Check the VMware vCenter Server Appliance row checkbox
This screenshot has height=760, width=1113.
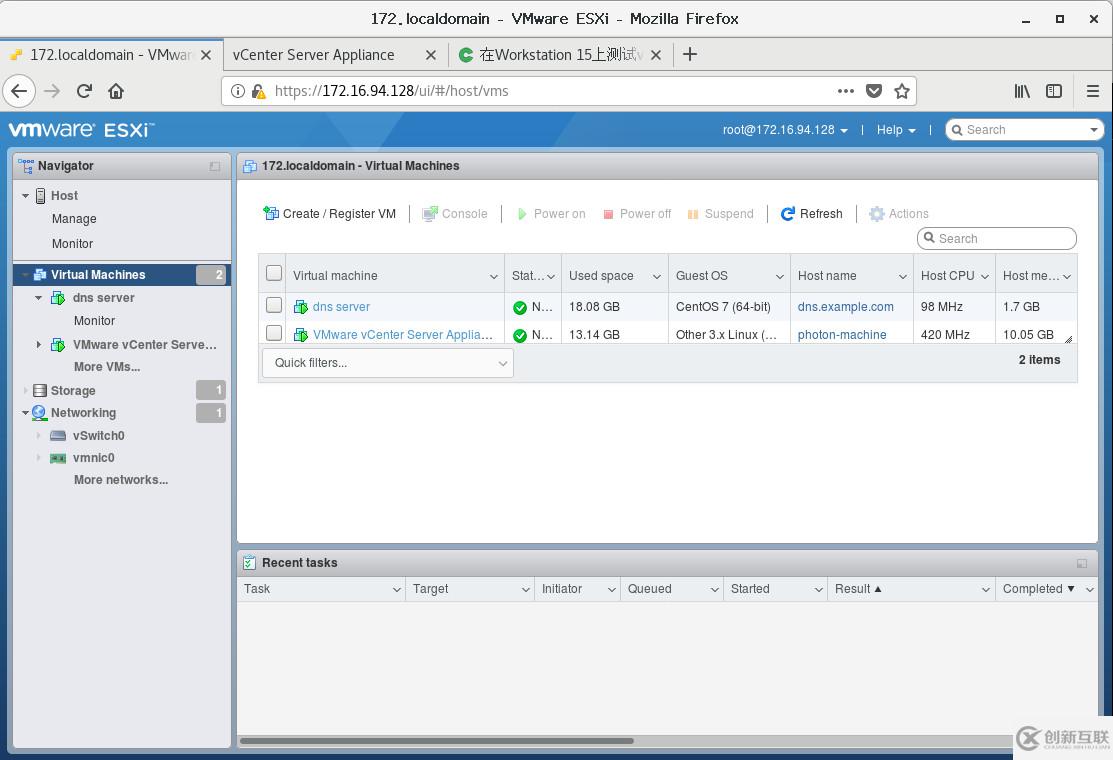[x=274, y=333]
